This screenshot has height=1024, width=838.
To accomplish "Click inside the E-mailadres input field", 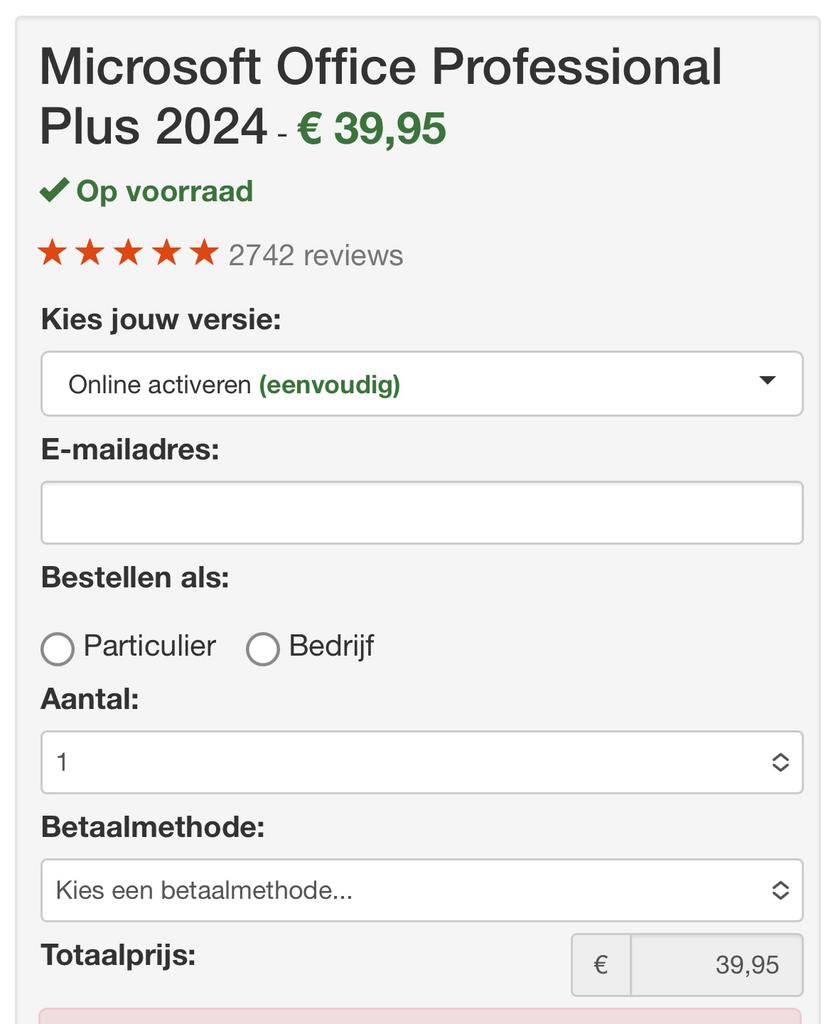I will tap(421, 511).
